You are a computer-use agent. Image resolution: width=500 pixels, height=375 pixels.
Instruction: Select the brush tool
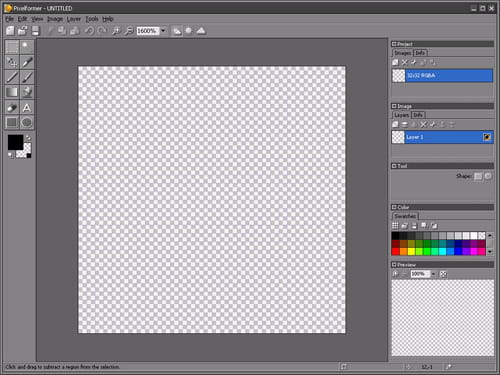pyautogui.click(x=27, y=77)
